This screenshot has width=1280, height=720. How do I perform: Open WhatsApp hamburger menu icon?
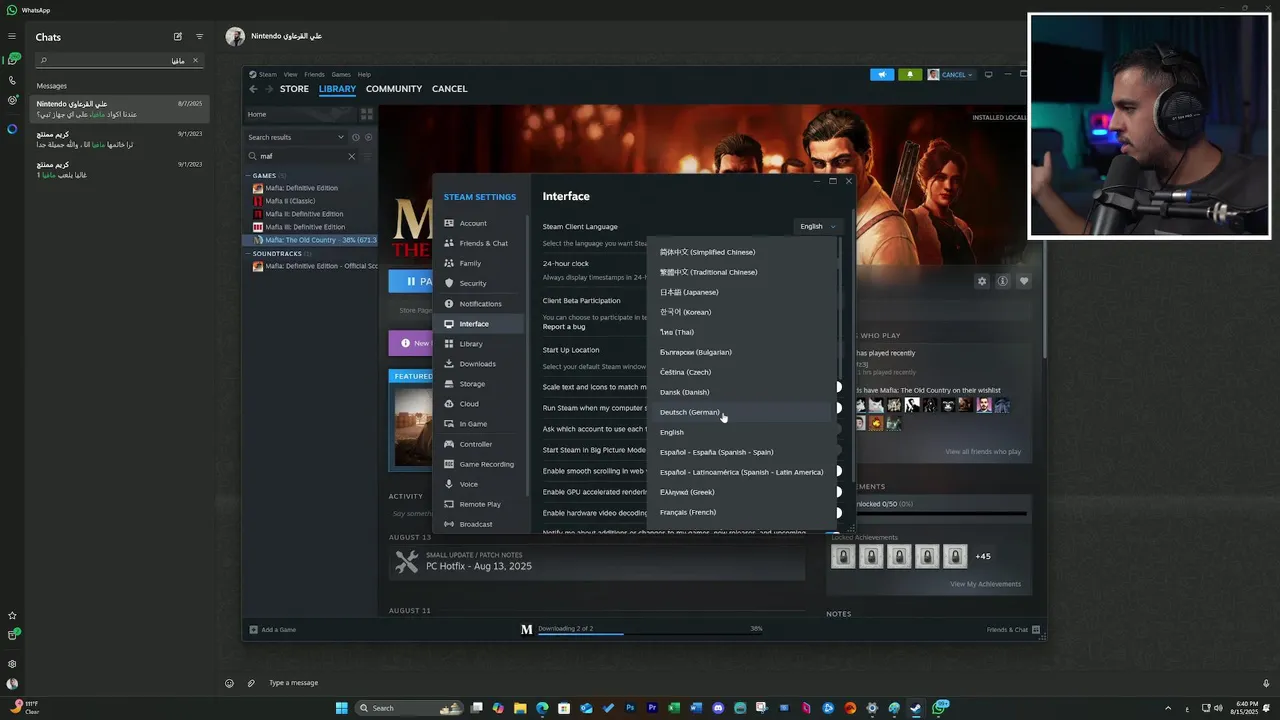click(x=12, y=37)
